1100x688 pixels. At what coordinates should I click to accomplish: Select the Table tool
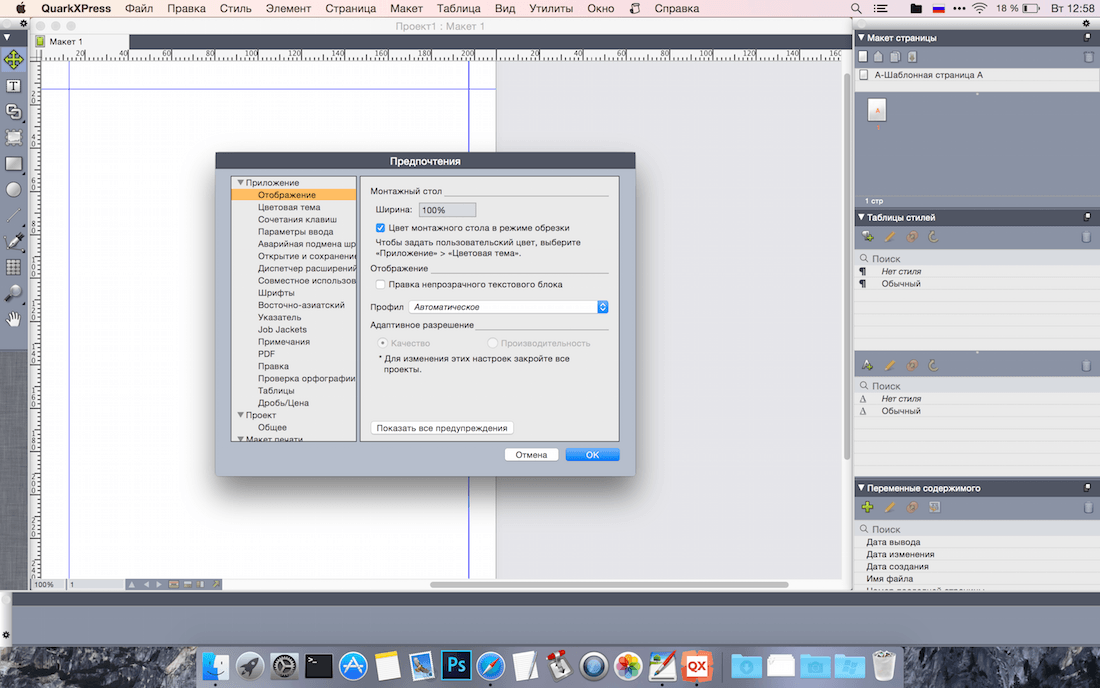(x=13, y=267)
